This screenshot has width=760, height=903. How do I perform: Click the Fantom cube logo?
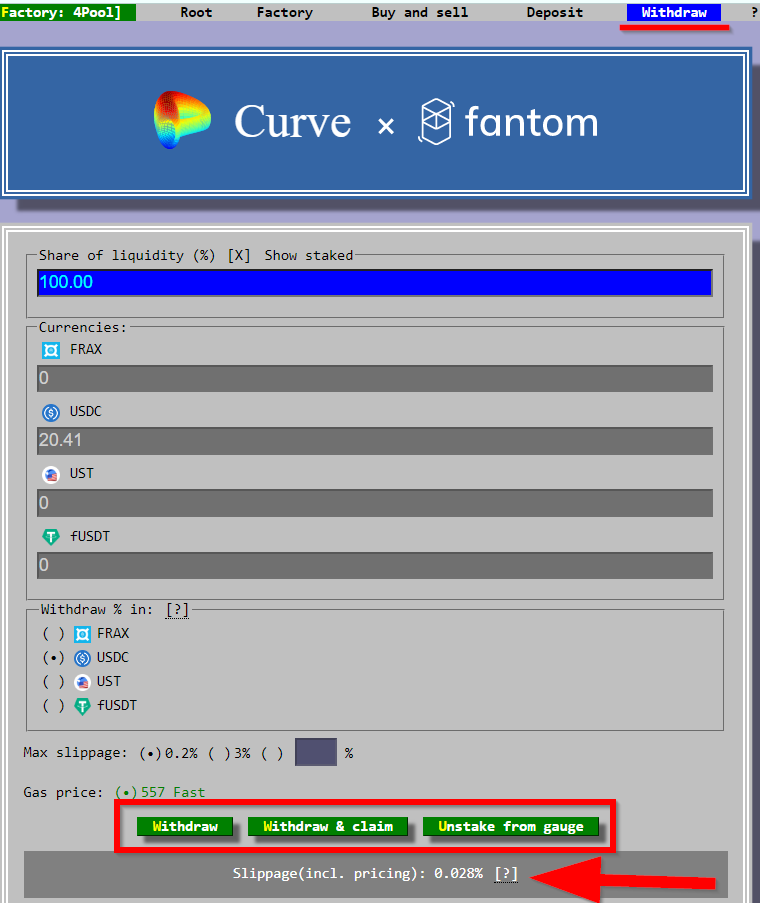click(x=436, y=122)
